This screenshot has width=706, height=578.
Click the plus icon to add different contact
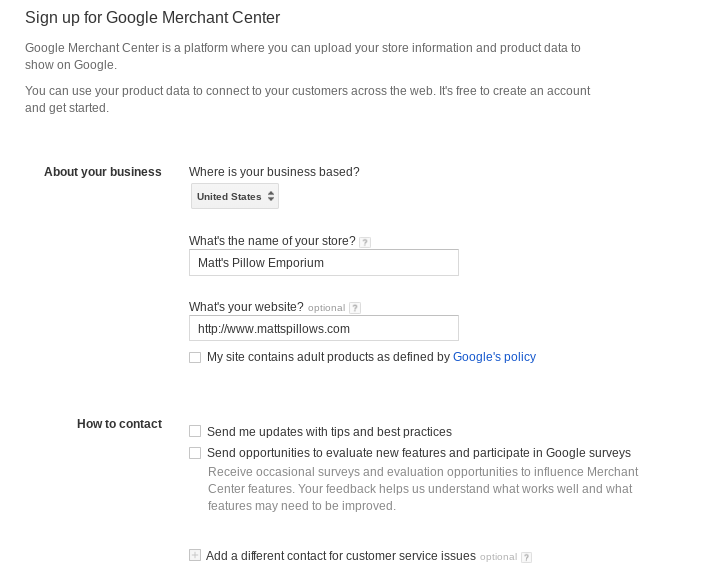coord(195,556)
